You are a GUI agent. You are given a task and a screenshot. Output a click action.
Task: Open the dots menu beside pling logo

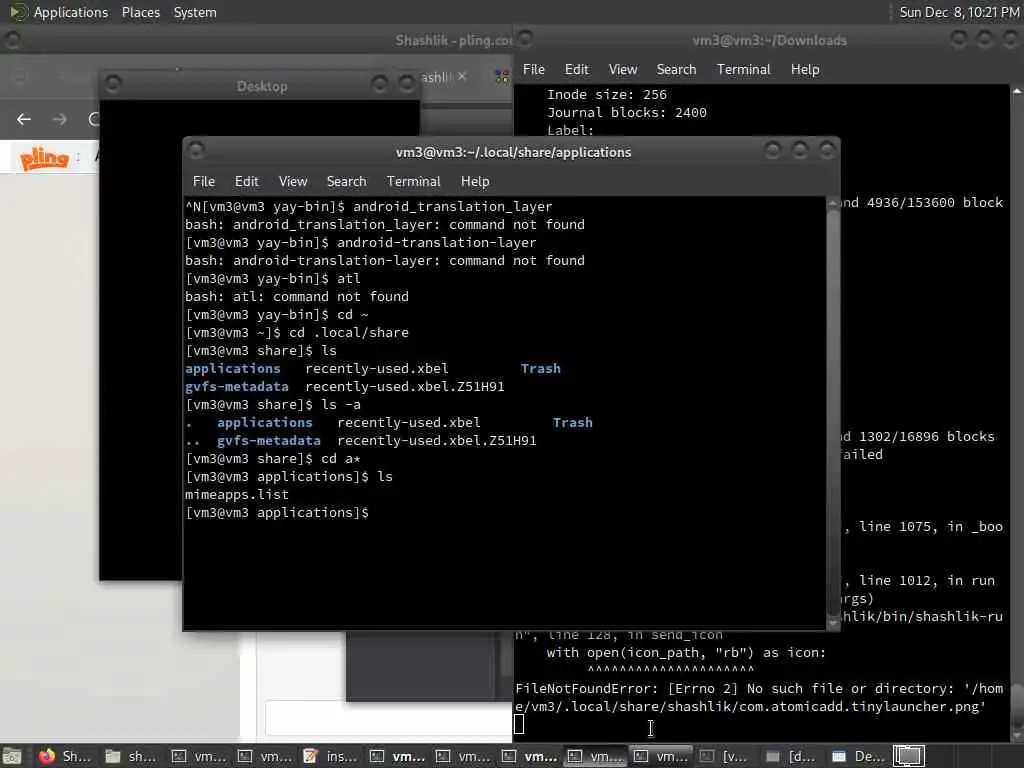[x=78, y=157]
